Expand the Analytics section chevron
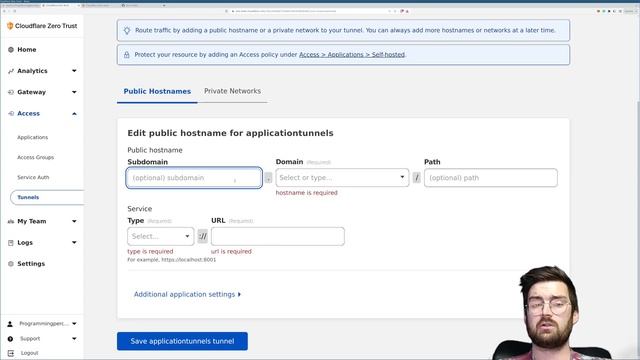Viewport: 640px width, 360px height. (x=74, y=71)
